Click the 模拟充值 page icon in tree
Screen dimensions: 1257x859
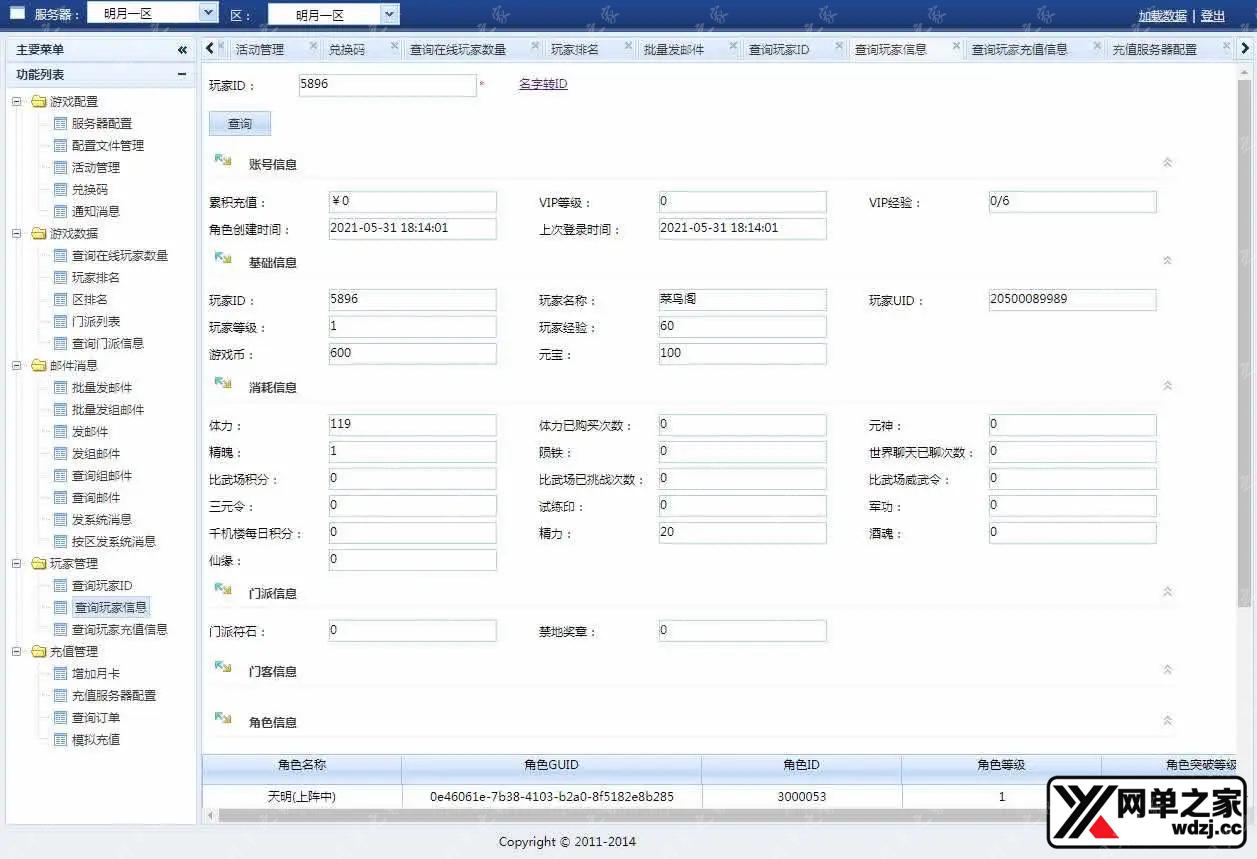point(60,740)
